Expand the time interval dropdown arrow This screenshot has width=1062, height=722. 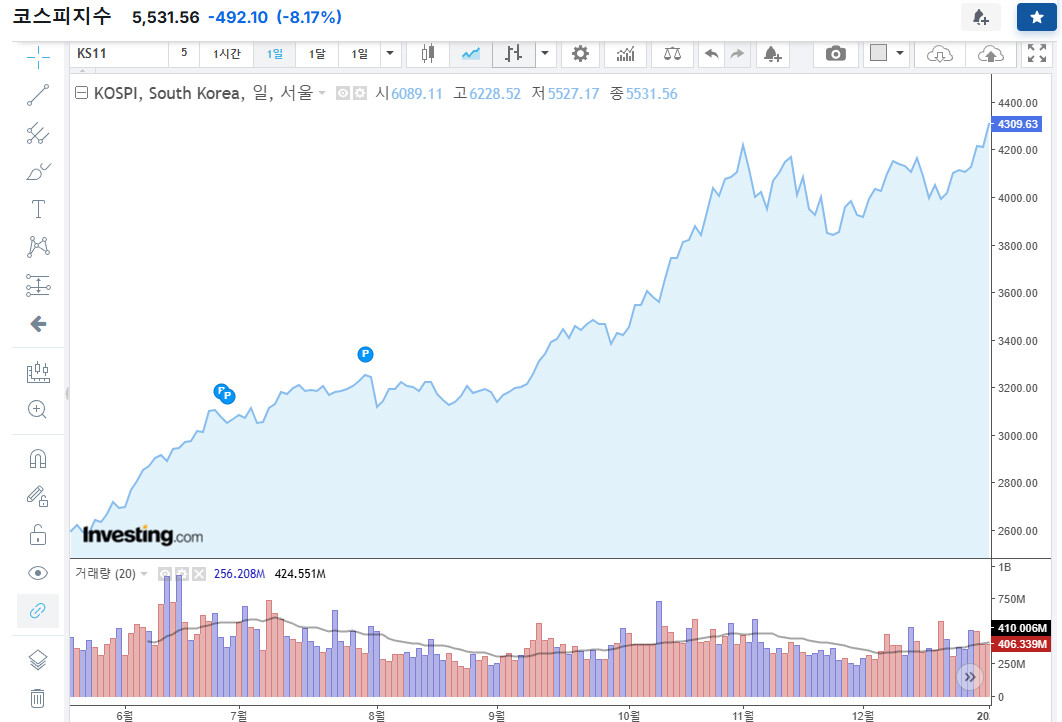390,54
